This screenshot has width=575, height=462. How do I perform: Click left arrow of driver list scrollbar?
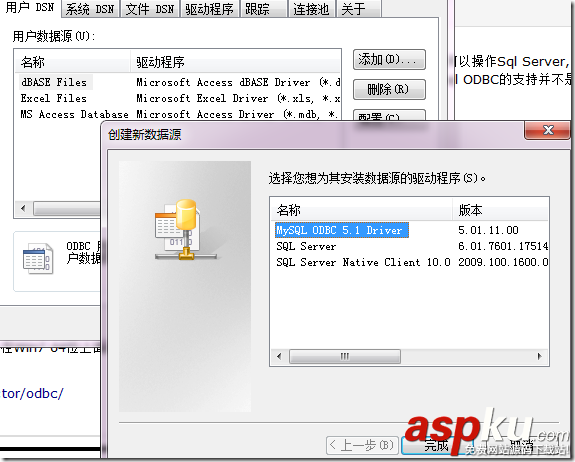(x=279, y=356)
